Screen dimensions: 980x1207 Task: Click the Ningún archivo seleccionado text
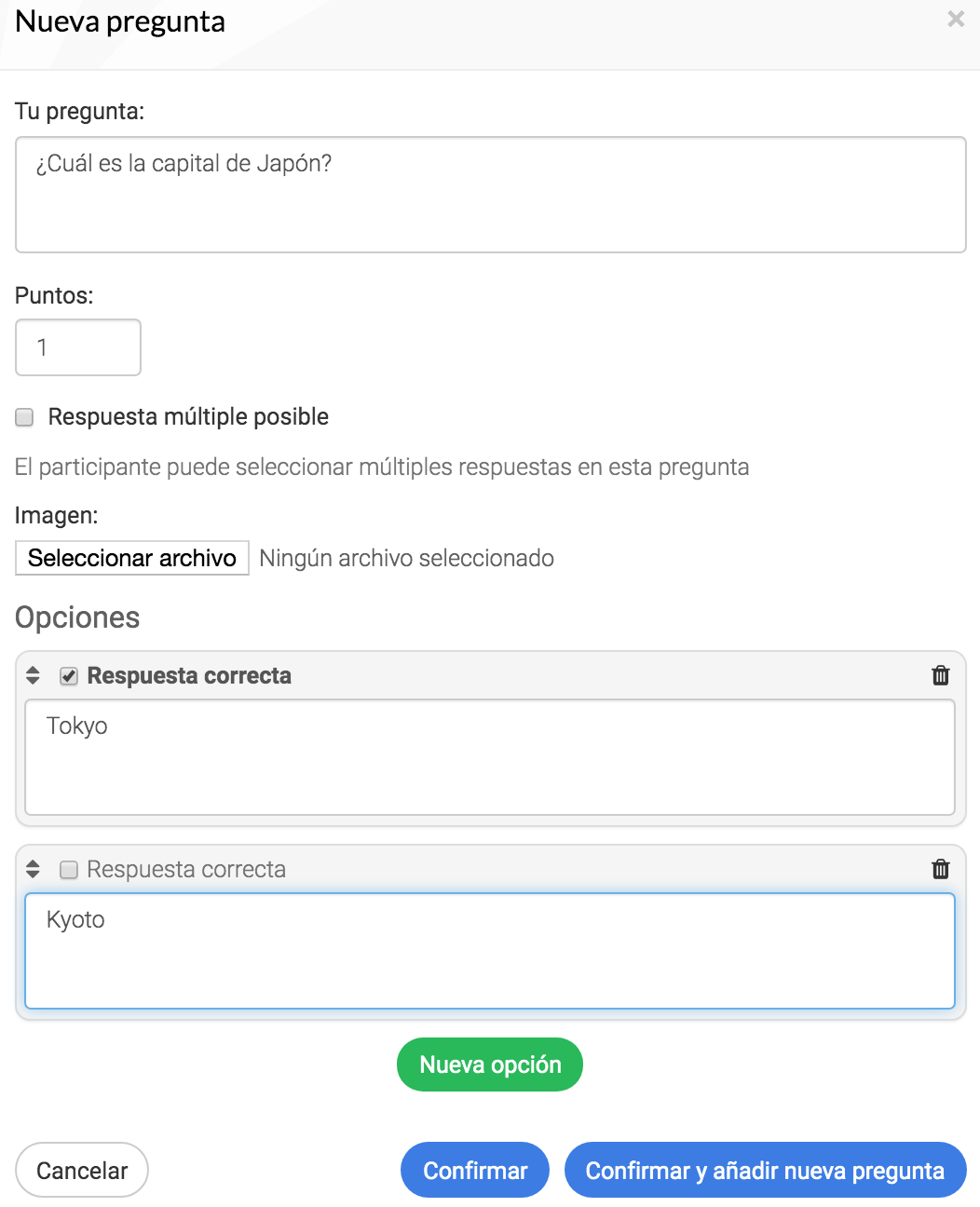[x=407, y=558]
